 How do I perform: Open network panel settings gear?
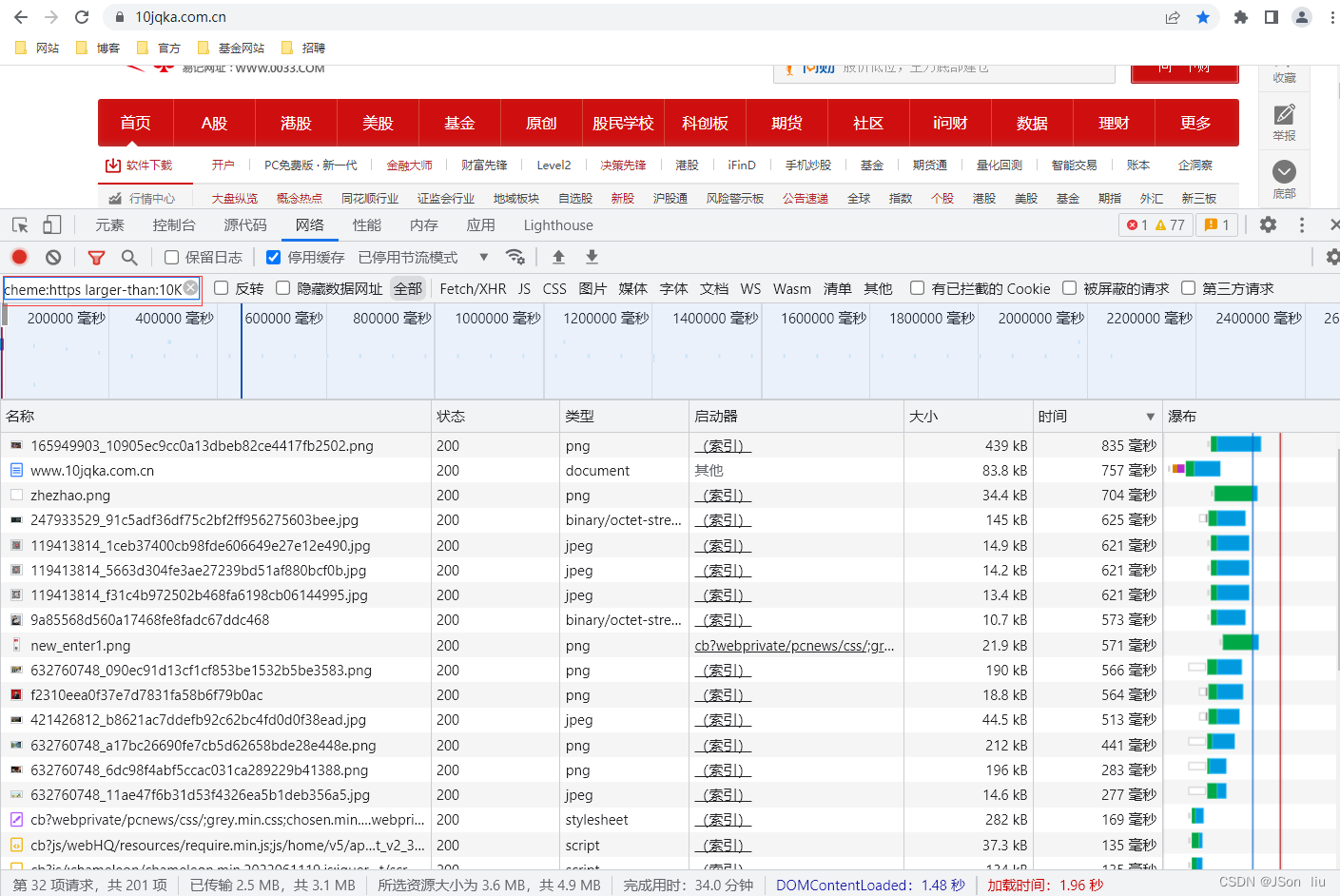coord(1332,257)
